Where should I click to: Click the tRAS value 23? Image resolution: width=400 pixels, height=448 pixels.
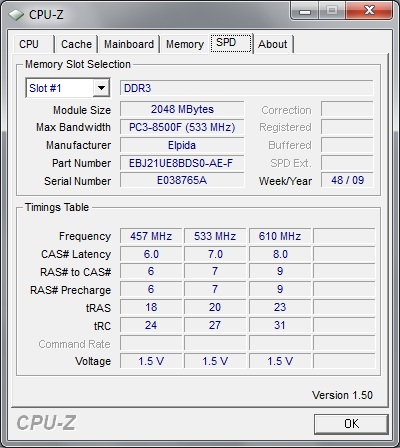[280, 307]
